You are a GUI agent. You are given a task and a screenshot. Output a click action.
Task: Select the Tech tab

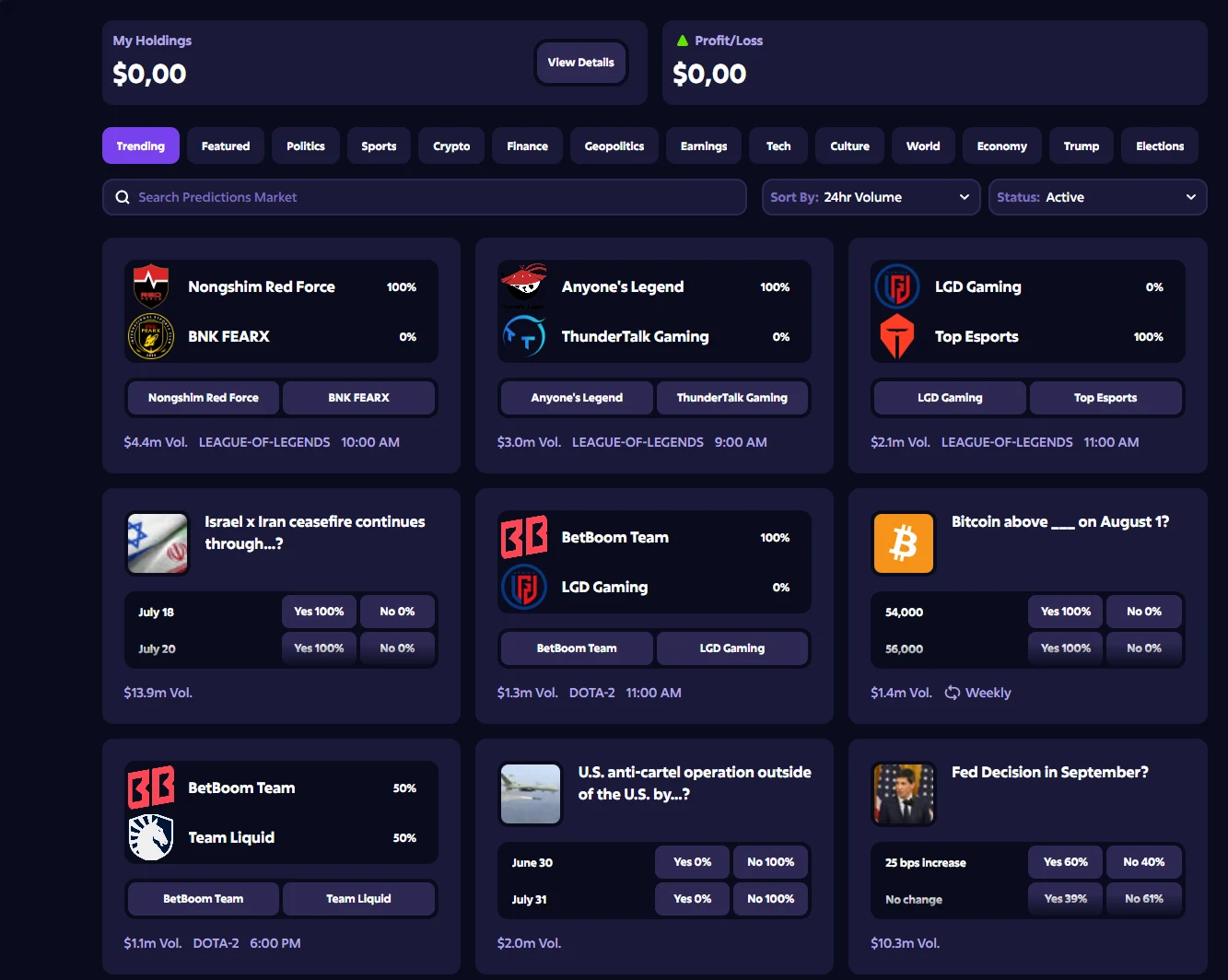coord(778,146)
